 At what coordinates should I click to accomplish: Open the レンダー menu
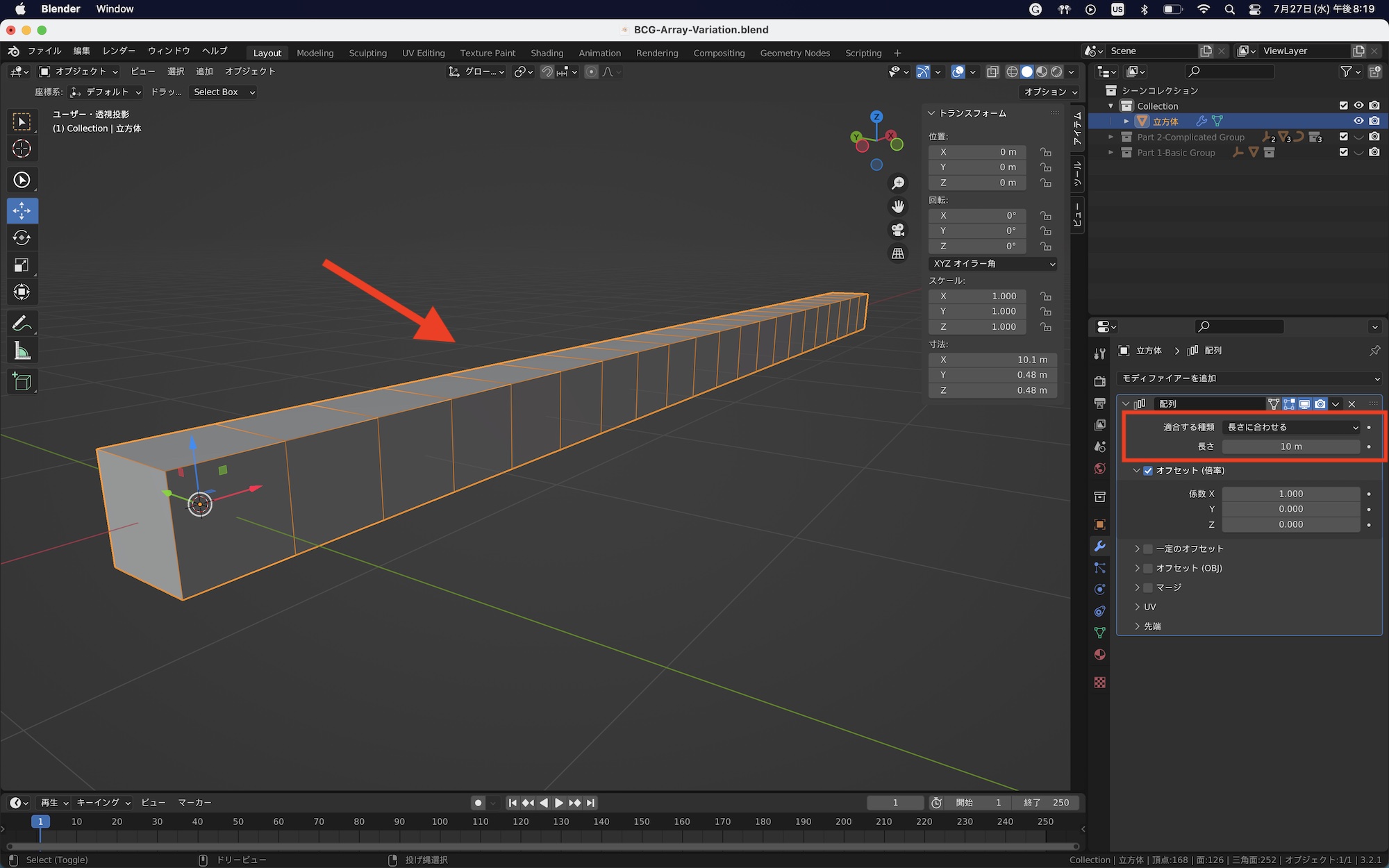(119, 51)
